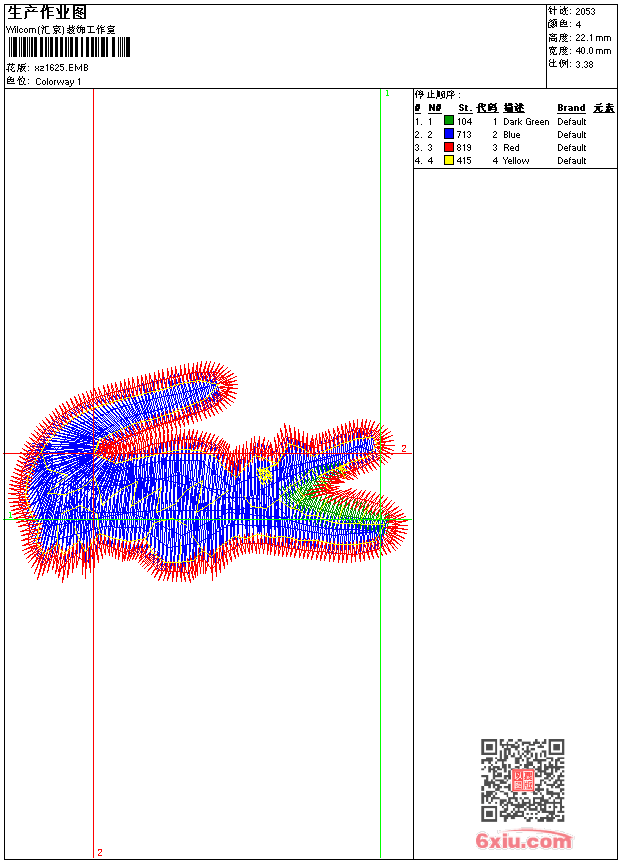Viewport: 620px width, 860px height.
Task: Select the stitch count value 2053
Action: tap(585, 12)
